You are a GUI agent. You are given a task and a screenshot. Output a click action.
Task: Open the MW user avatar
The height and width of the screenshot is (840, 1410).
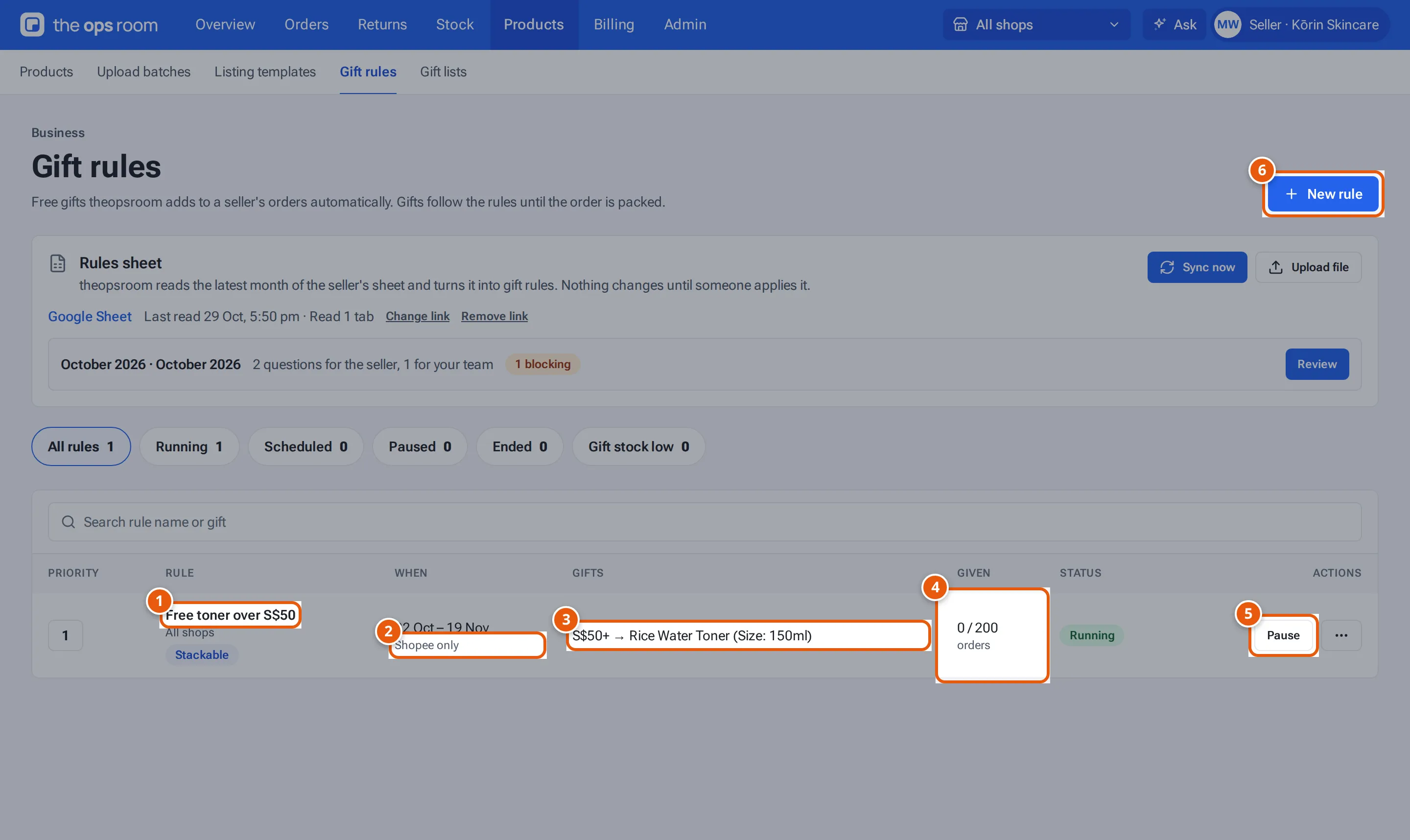1227,24
